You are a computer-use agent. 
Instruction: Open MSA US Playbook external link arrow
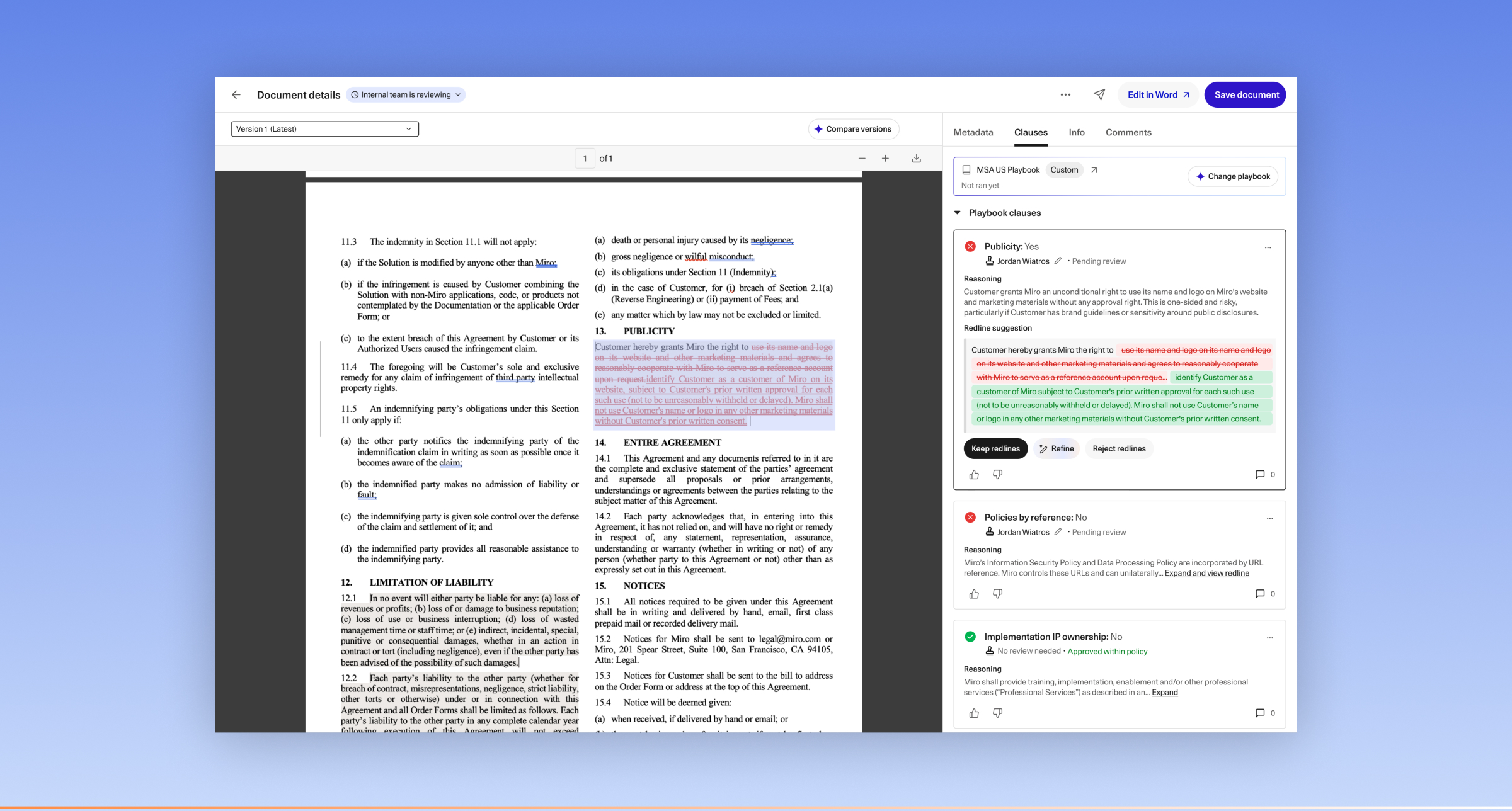pos(1094,170)
